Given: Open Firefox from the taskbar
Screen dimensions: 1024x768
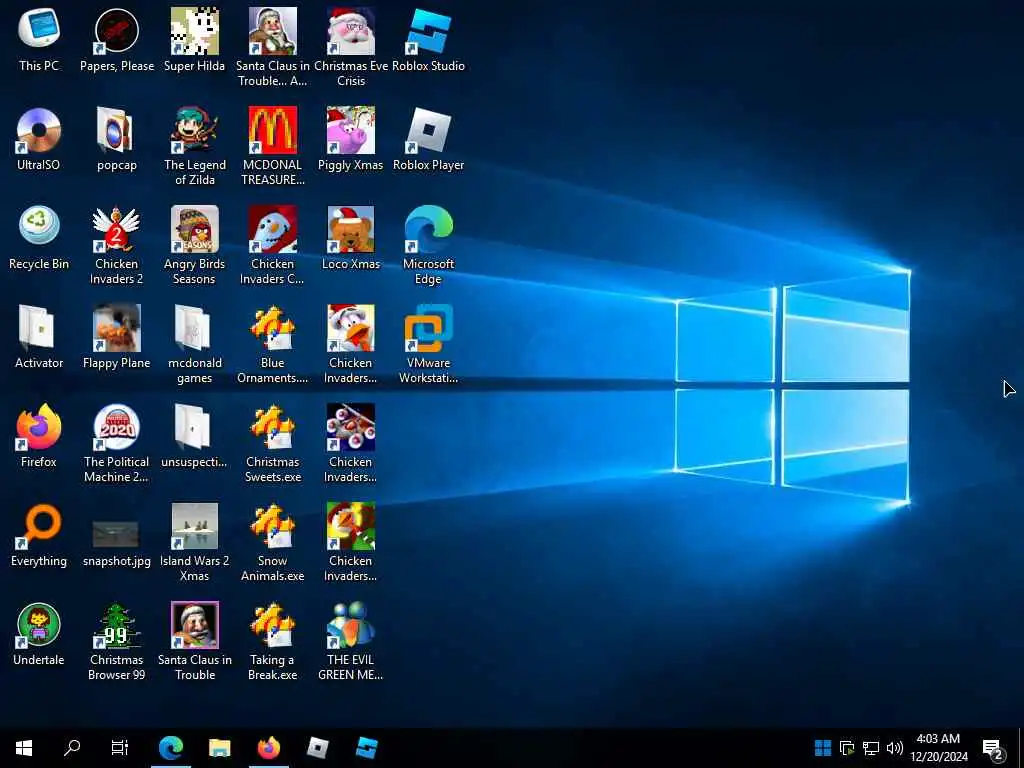Looking at the screenshot, I should click(268, 748).
